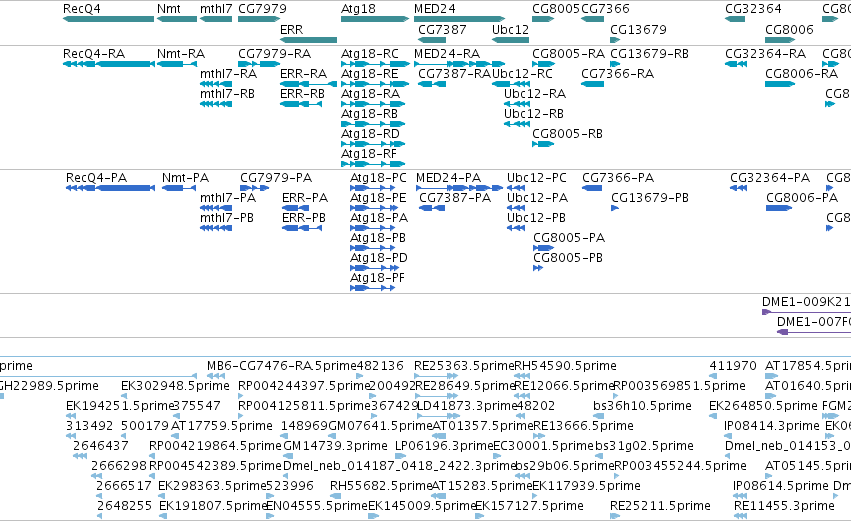The width and height of the screenshot is (851, 521).
Task: Select the CG32364-PA protein label
Action: point(770,178)
